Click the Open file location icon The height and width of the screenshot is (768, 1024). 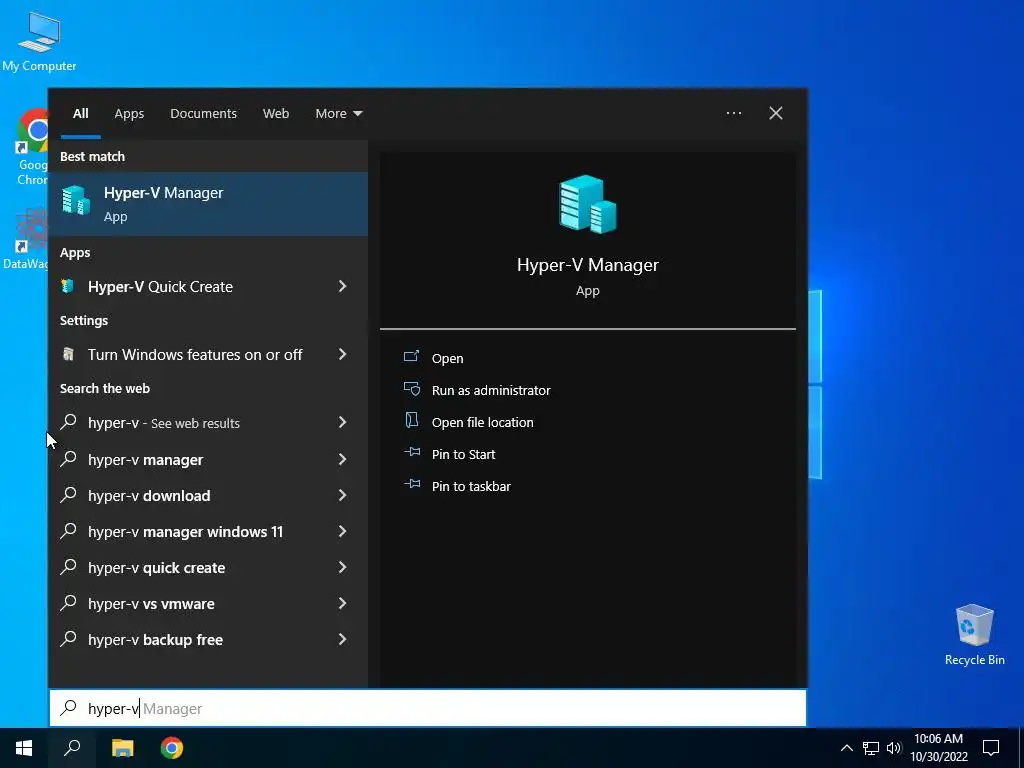pos(411,420)
